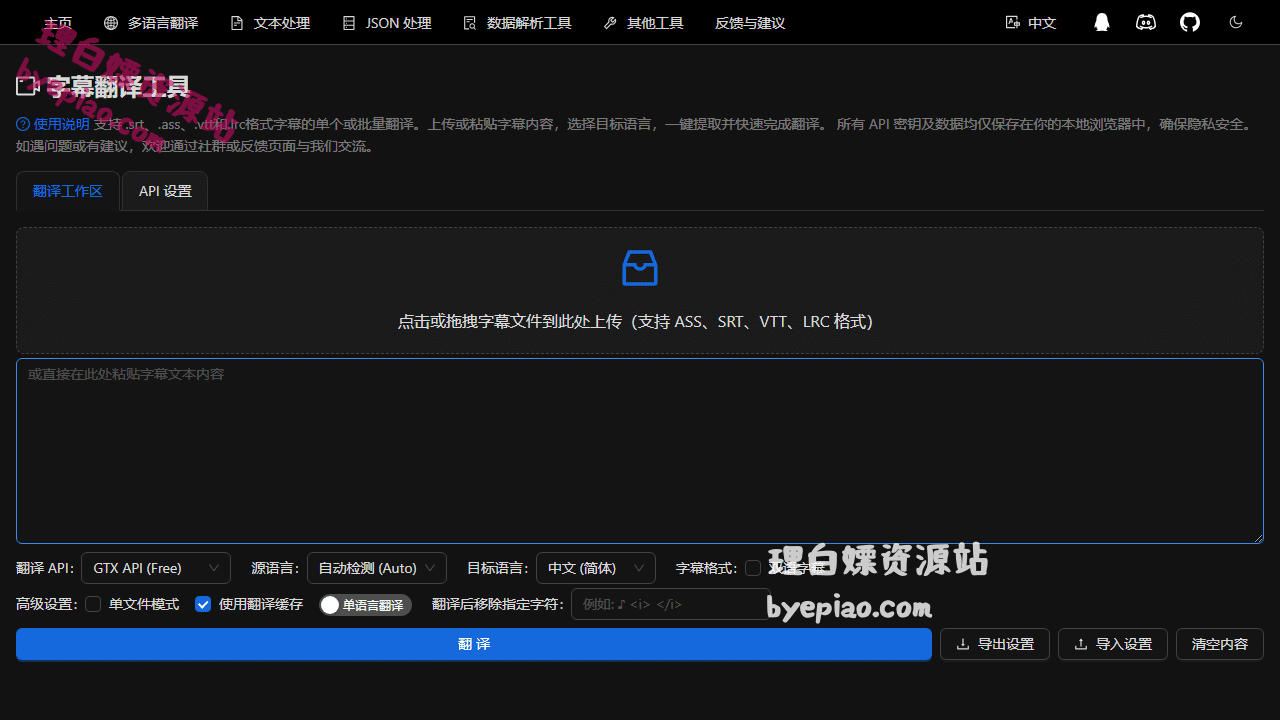Open the 目标语言 dropdown
1280x720 pixels.
tap(595, 568)
